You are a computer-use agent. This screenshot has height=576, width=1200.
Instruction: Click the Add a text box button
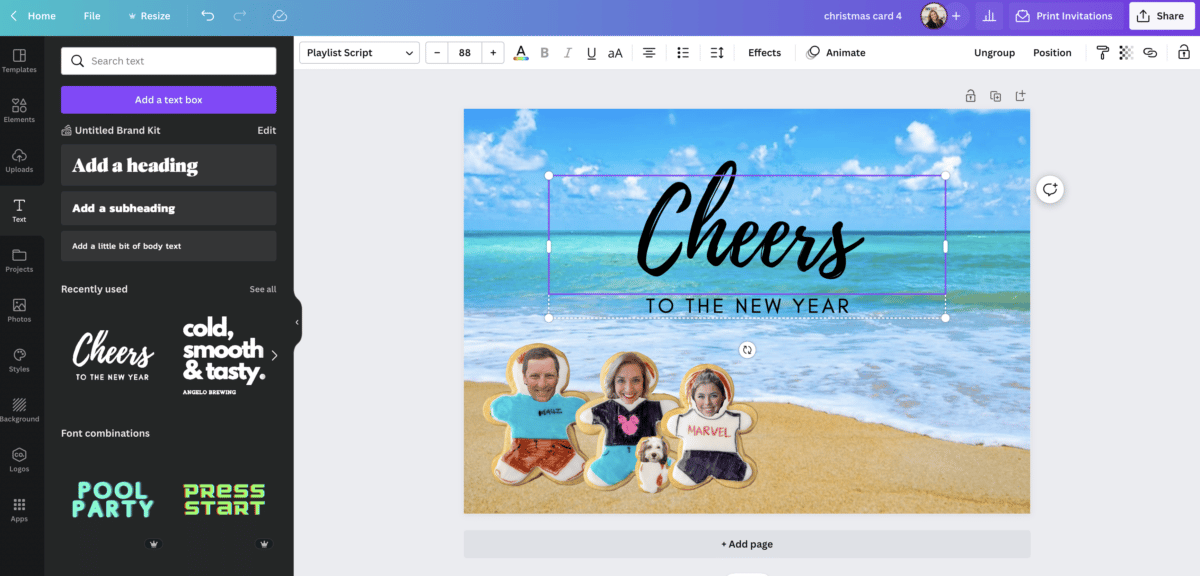click(x=168, y=100)
